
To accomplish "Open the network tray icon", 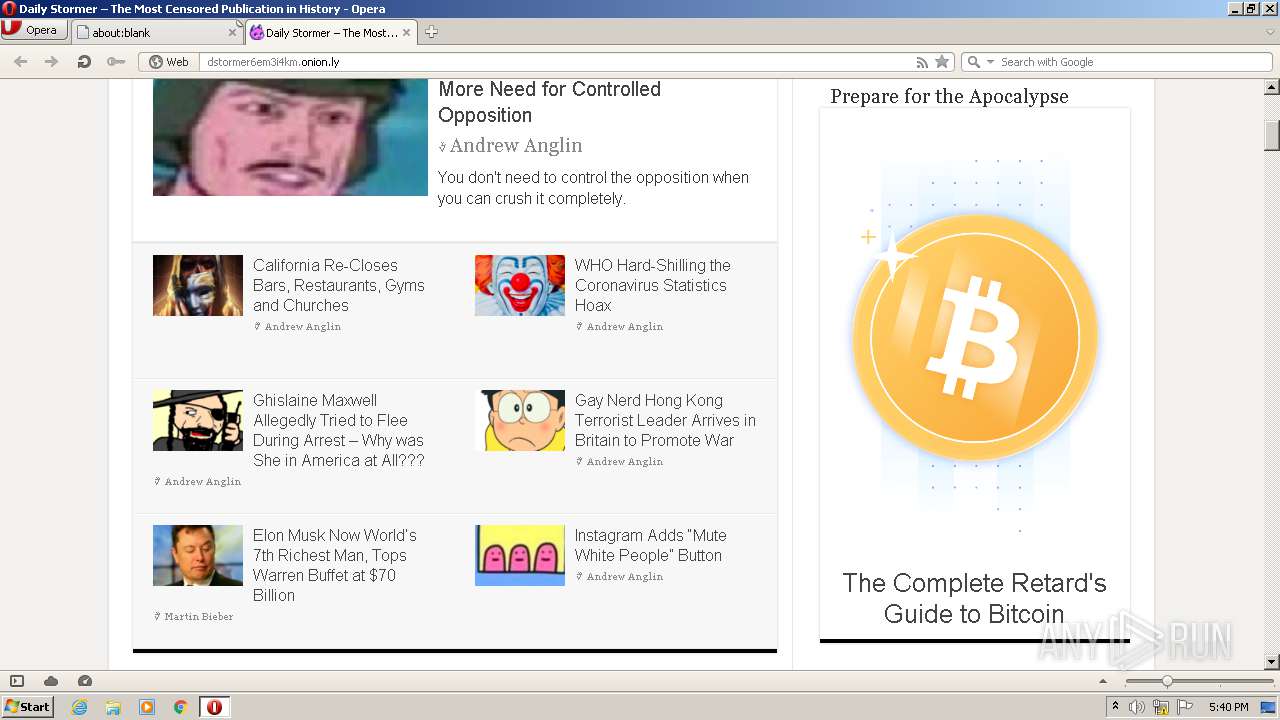I will pyautogui.click(x=1161, y=707).
